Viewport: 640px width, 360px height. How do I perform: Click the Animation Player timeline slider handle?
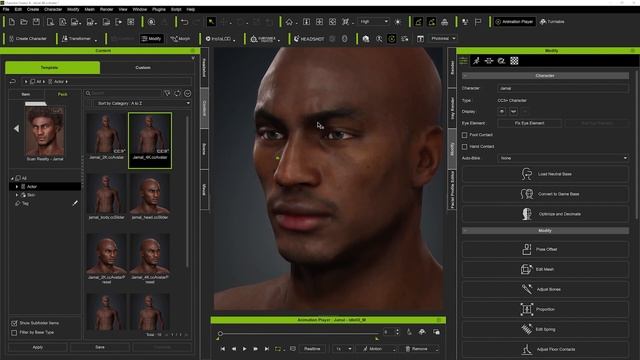click(220, 333)
